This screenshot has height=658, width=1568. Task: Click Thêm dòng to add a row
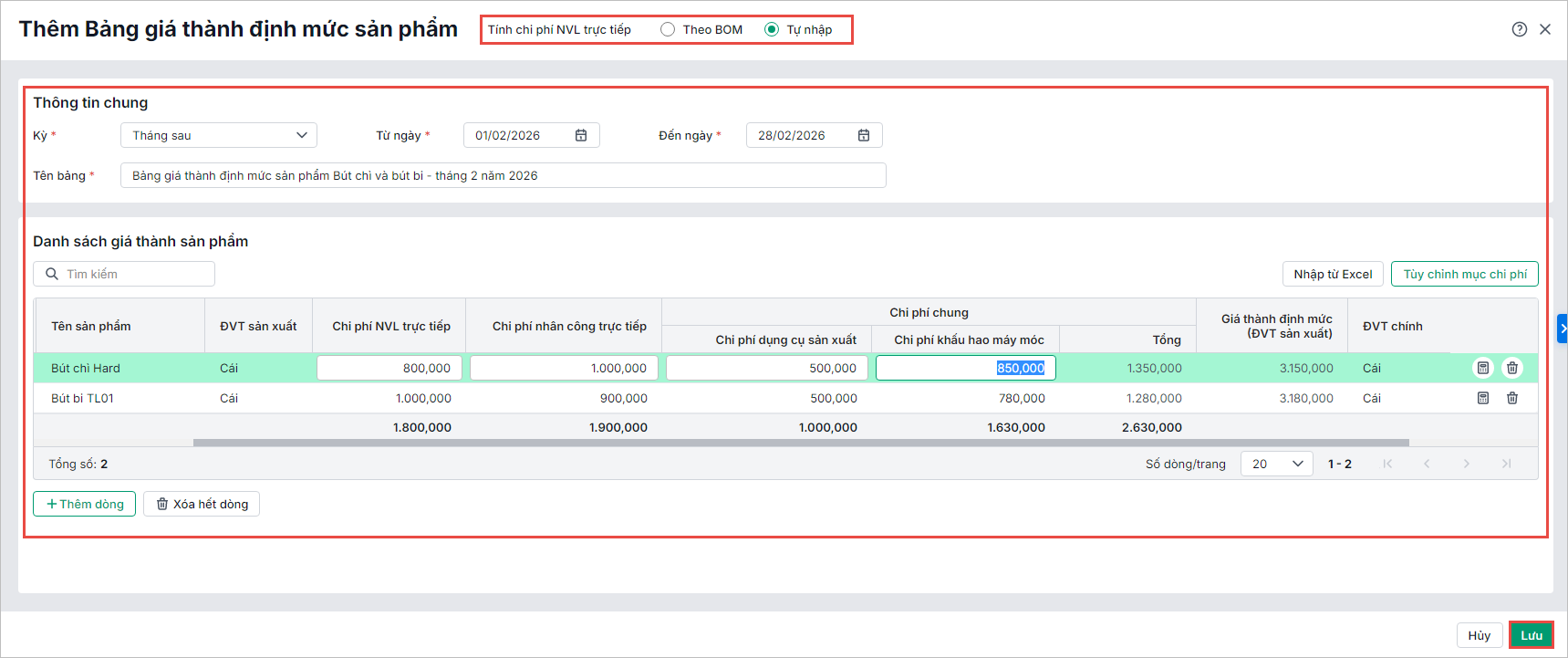(85, 504)
